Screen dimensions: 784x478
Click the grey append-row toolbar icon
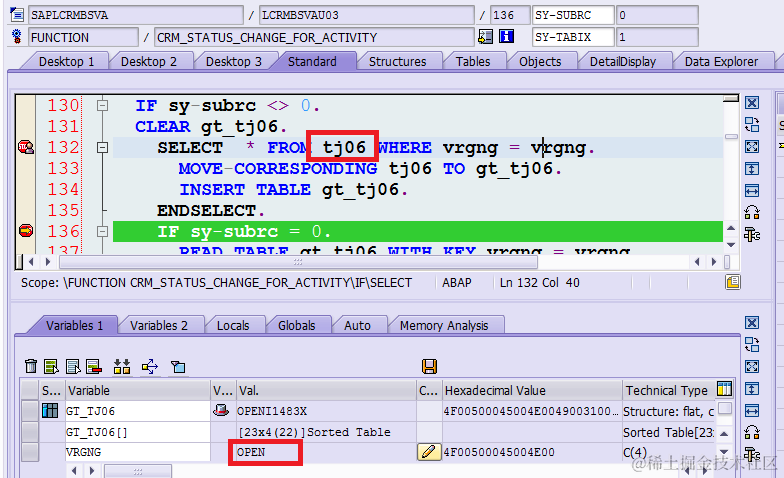[x=73, y=366]
